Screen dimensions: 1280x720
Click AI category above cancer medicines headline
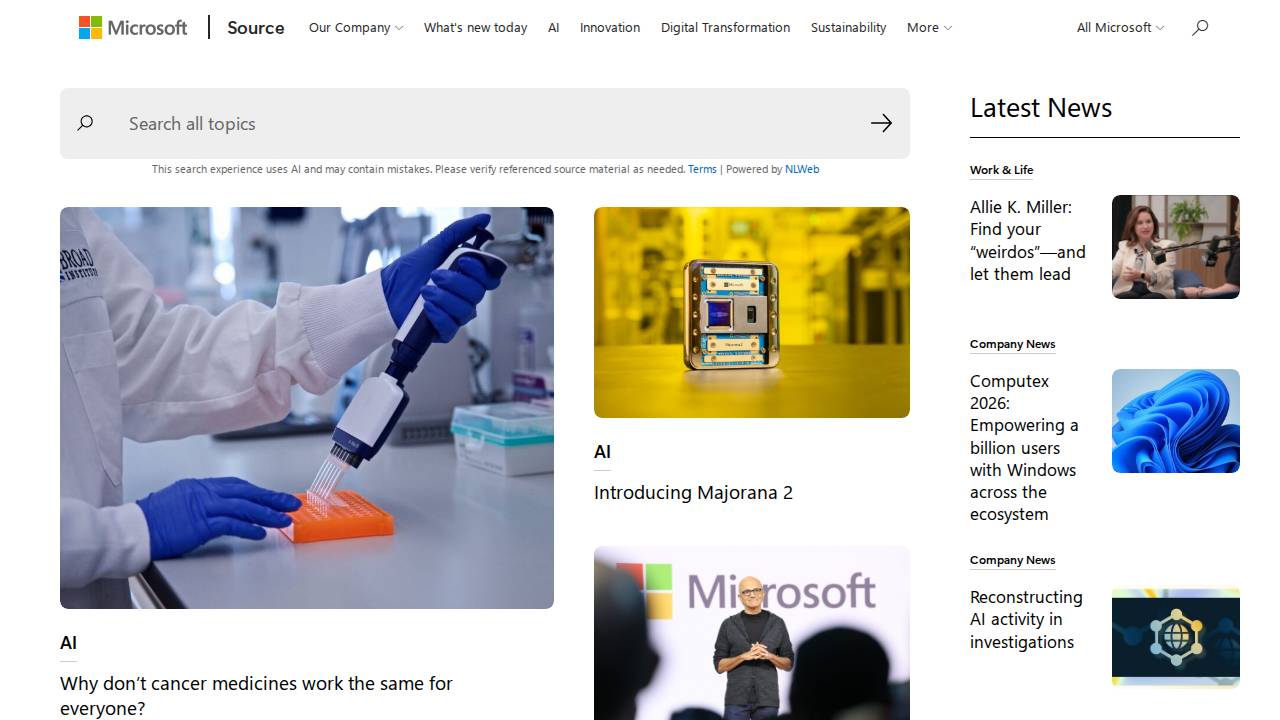(x=68, y=643)
